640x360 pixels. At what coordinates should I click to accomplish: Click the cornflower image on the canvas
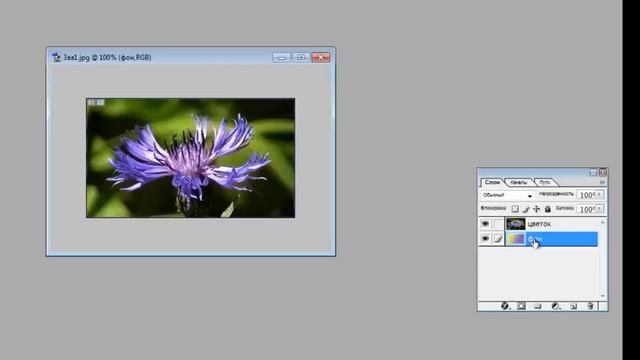click(x=190, y=158)
